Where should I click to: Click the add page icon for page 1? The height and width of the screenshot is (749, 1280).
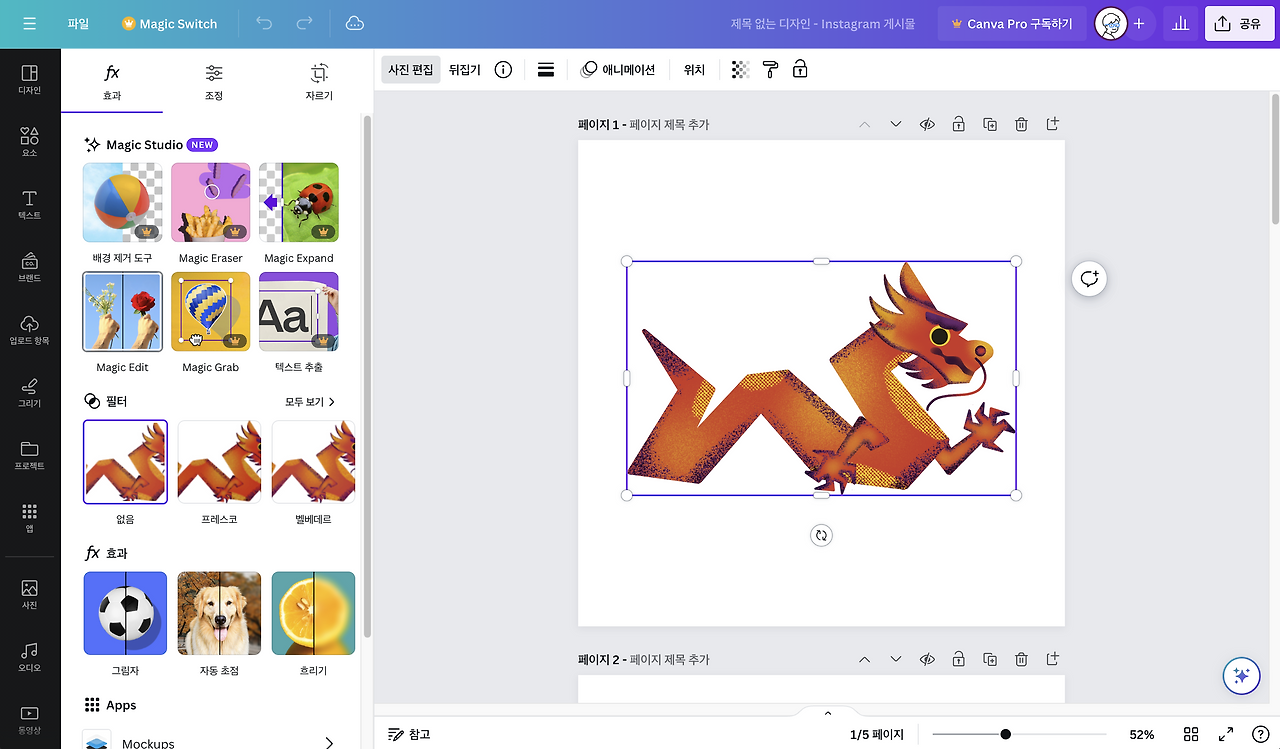[1052, 124]
